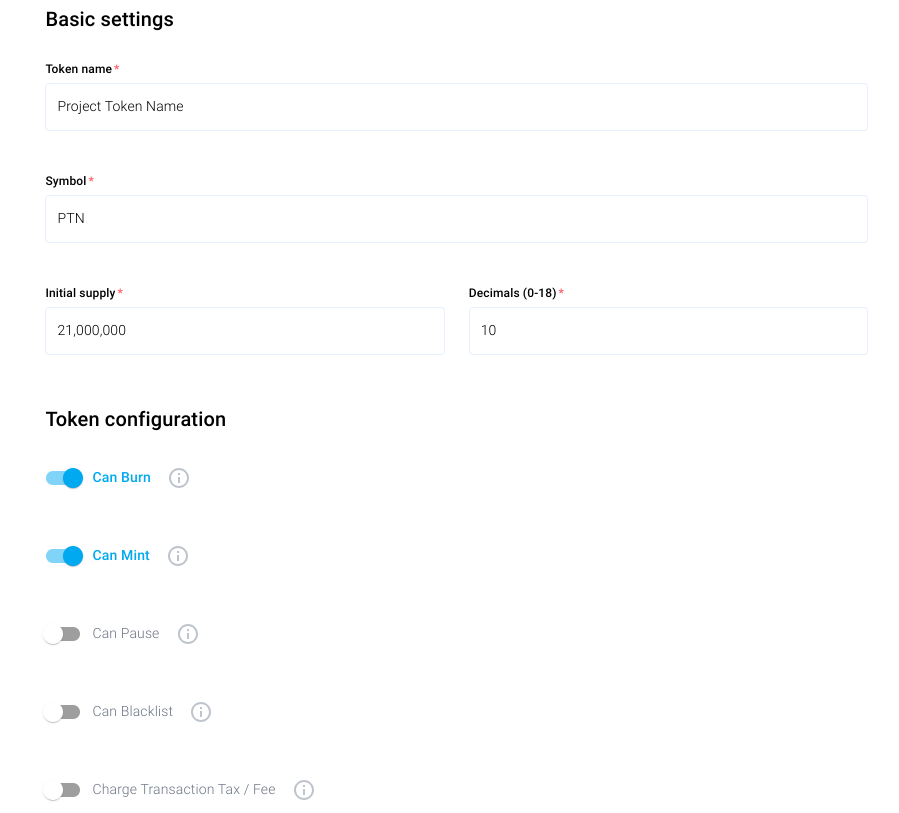Image resolution: width=899 pixels, height=813 pixels.
Task: Open the Can Pause info tooltip icon
Action: point(188,634)
